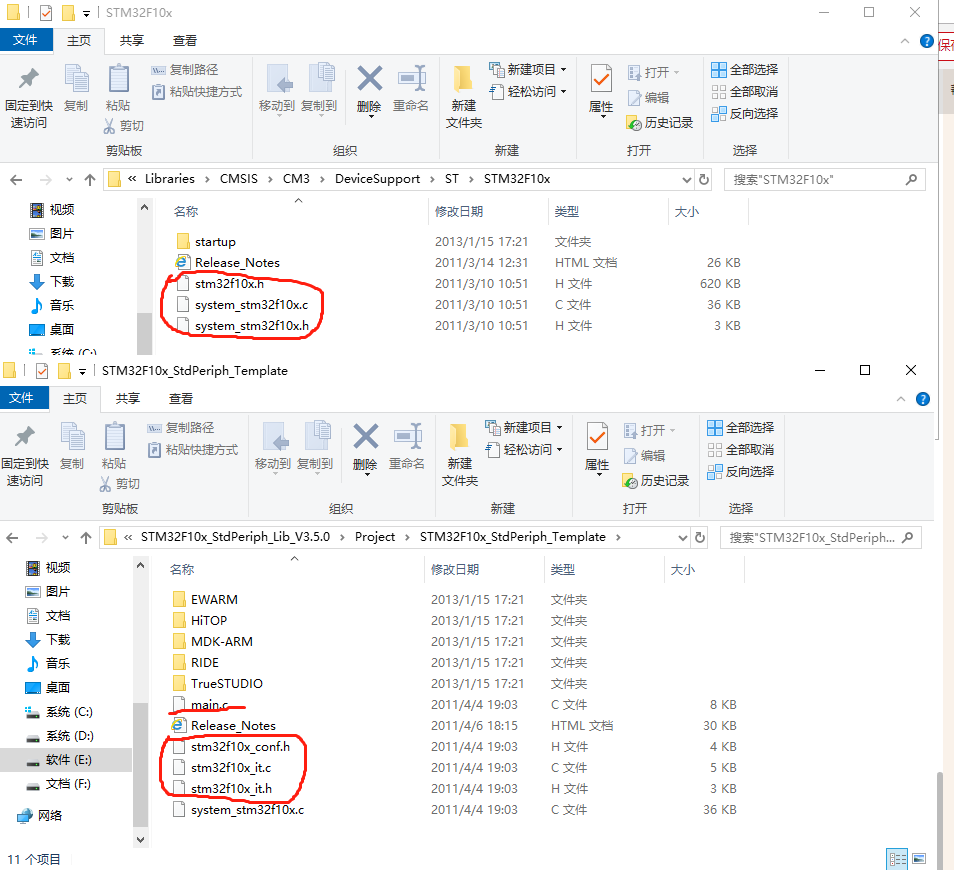Click the bottom window sidebar scrollbar down arrow
Image resolution: width=954 pixels, height=870 pixels.
click(141, 840)
